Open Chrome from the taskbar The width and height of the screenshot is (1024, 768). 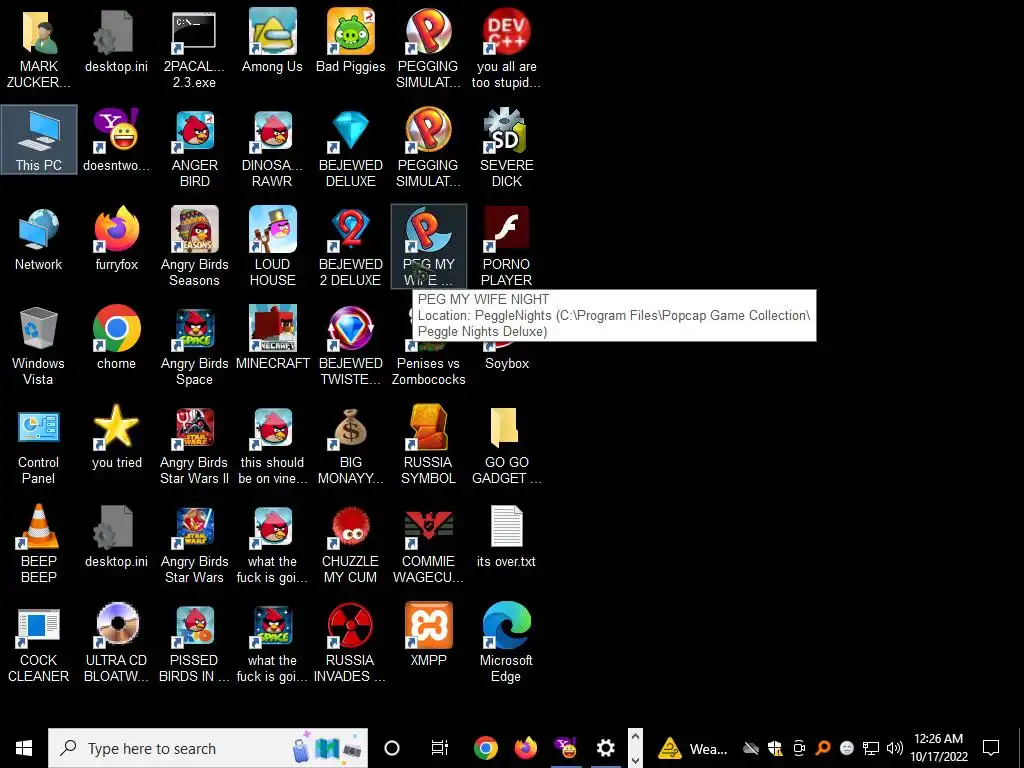point(486,748)
